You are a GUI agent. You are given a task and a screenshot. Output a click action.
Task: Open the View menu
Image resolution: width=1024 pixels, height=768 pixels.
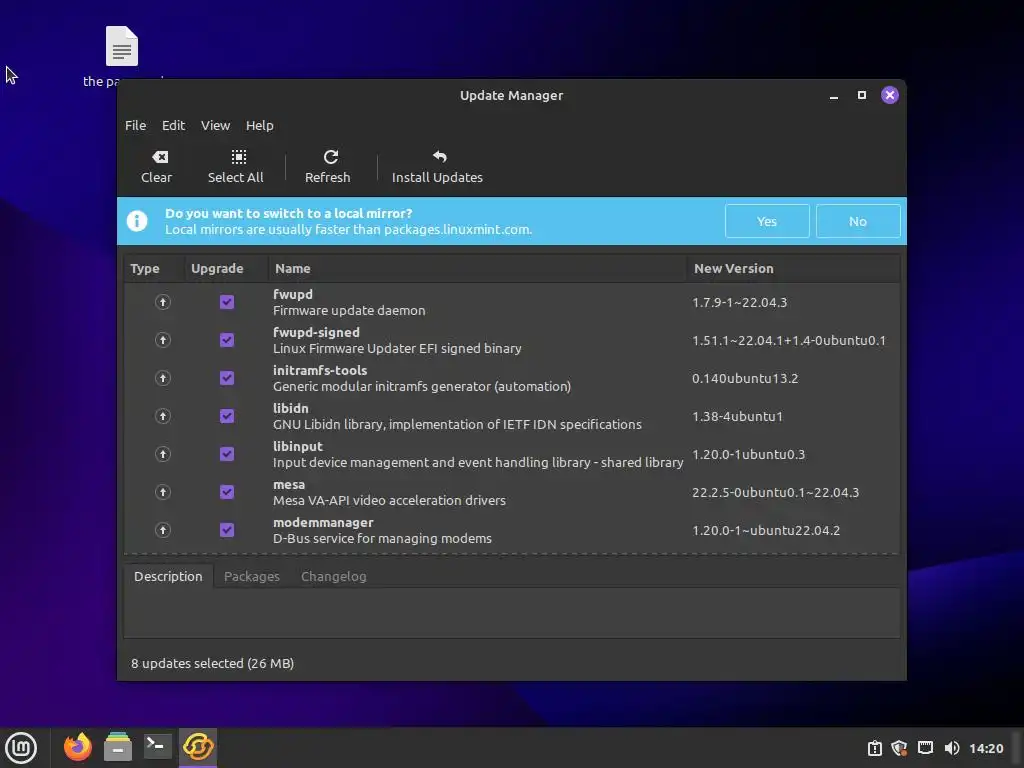coord(216,125)
